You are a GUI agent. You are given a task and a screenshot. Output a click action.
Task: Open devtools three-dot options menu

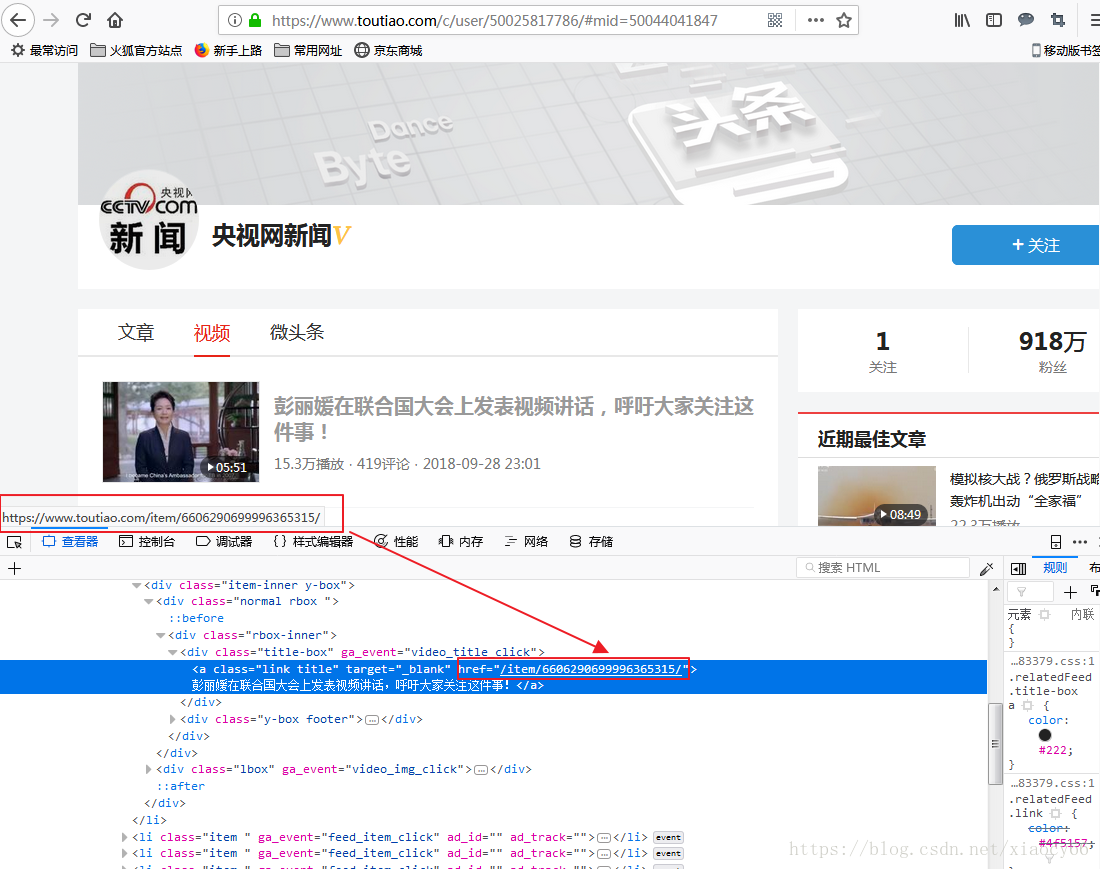(x=1080, y=541)
